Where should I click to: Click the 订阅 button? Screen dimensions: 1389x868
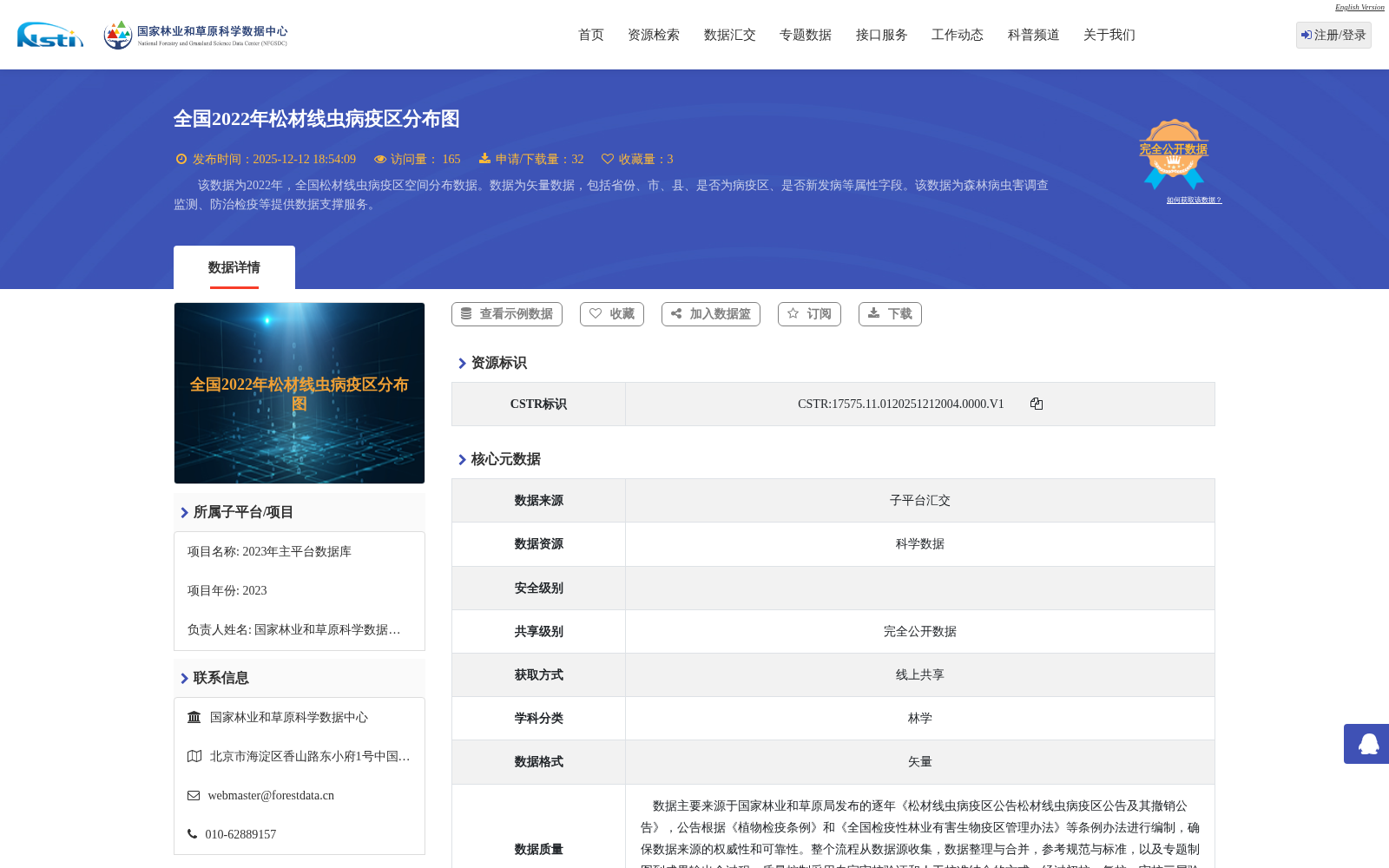pyautogui.click(x=809, y=314)
